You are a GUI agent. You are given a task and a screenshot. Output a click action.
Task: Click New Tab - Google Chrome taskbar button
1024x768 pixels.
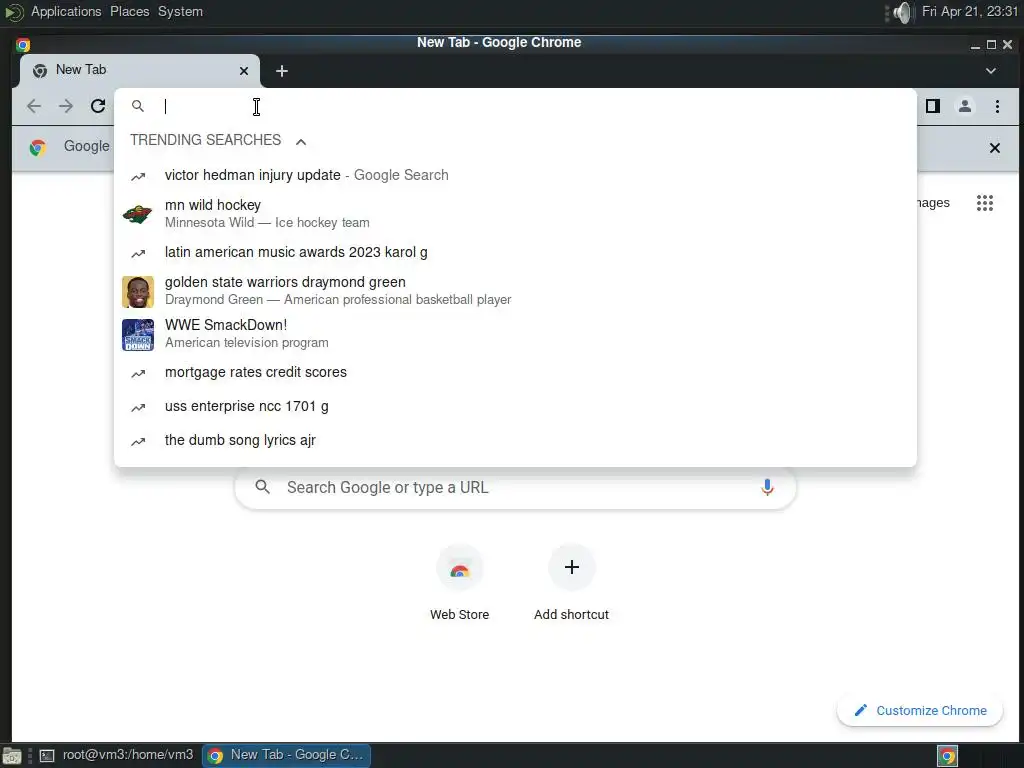tap(286, 755)
